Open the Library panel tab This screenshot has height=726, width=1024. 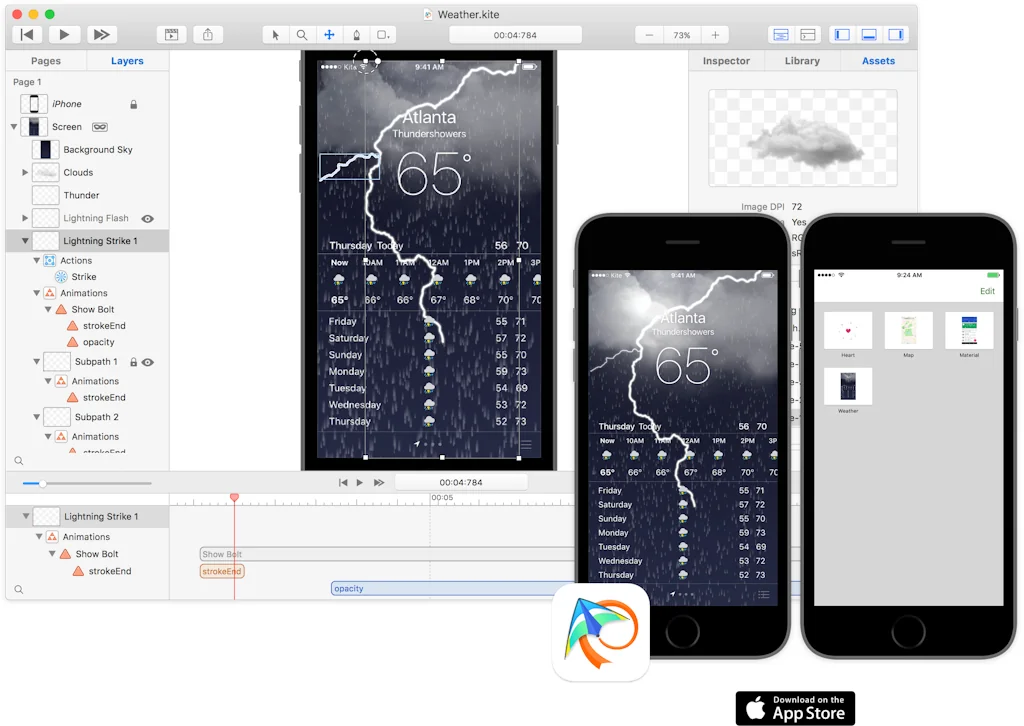click(x=802, y=60)
